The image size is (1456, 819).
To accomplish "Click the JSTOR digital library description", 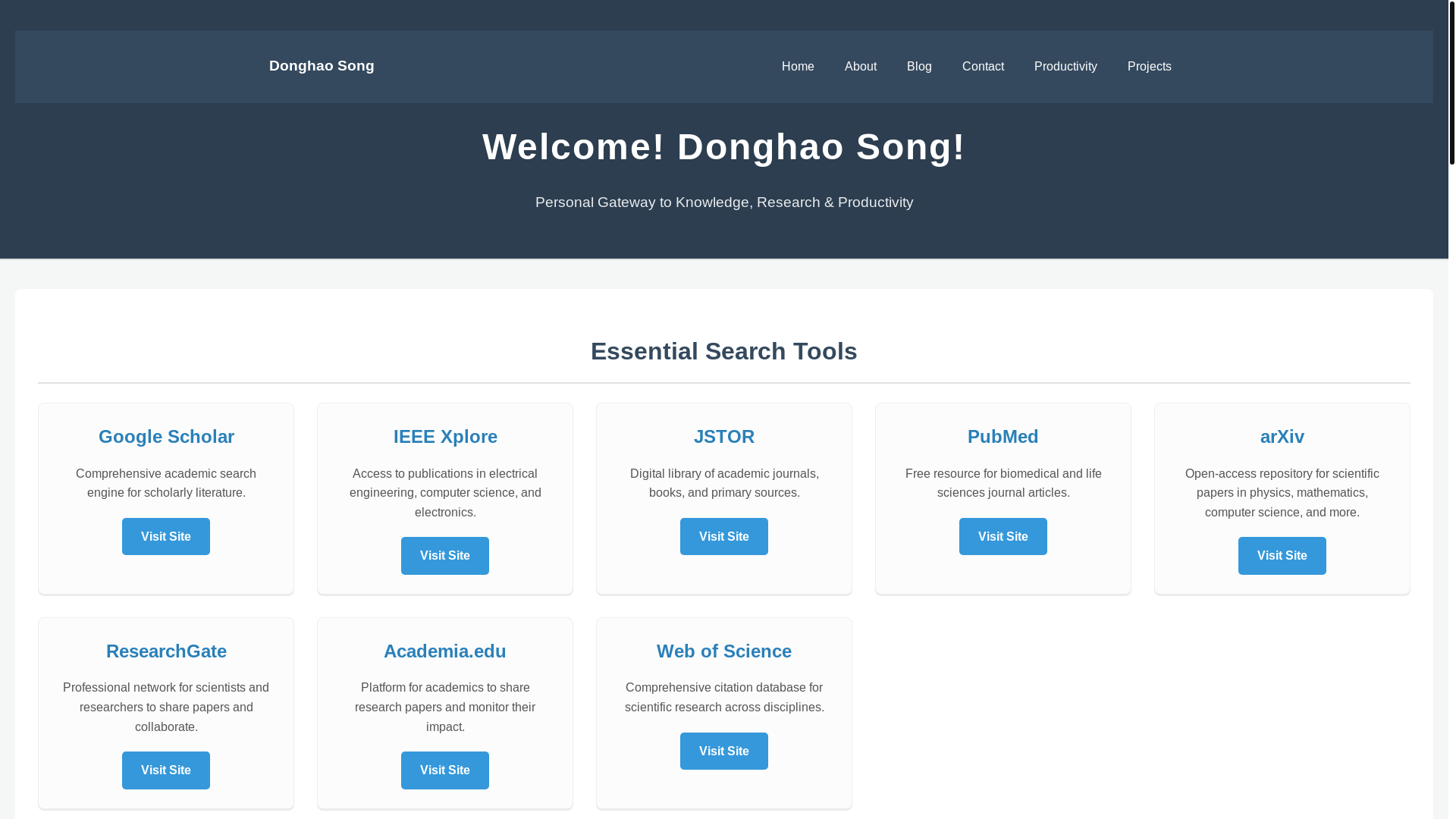I will (724, 483).
